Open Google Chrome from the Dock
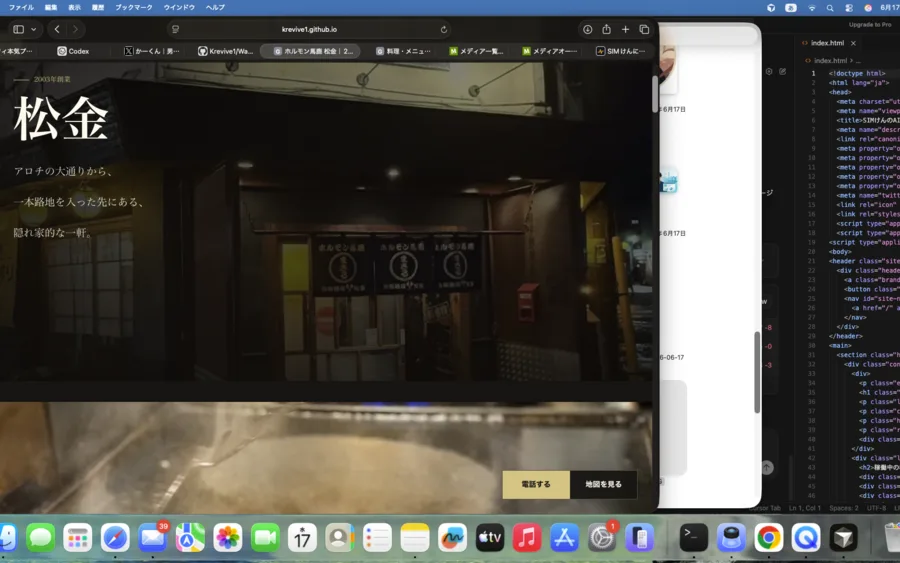Screen dimensions: 900x563 click(x=769, y=538)
